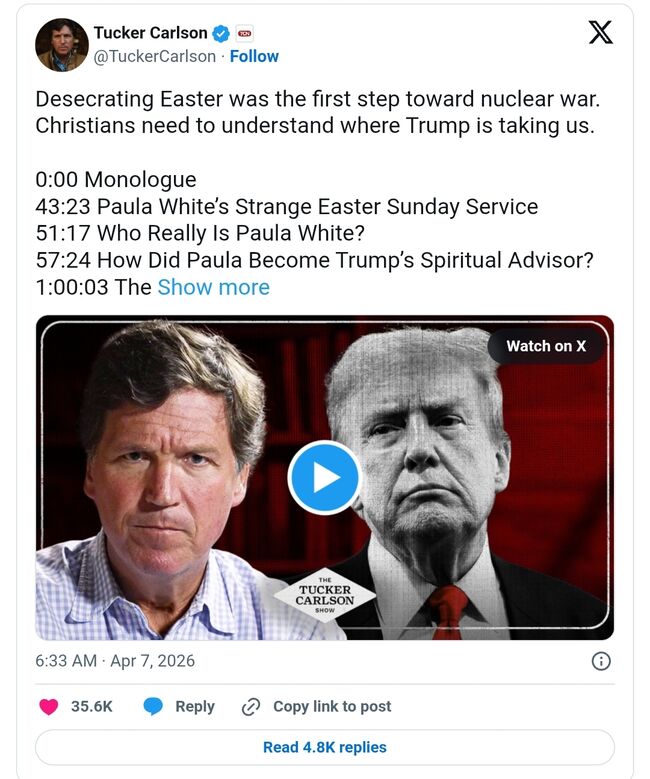
Task: Follow the @TuckerCarlson account
Action: pos(254,56)
